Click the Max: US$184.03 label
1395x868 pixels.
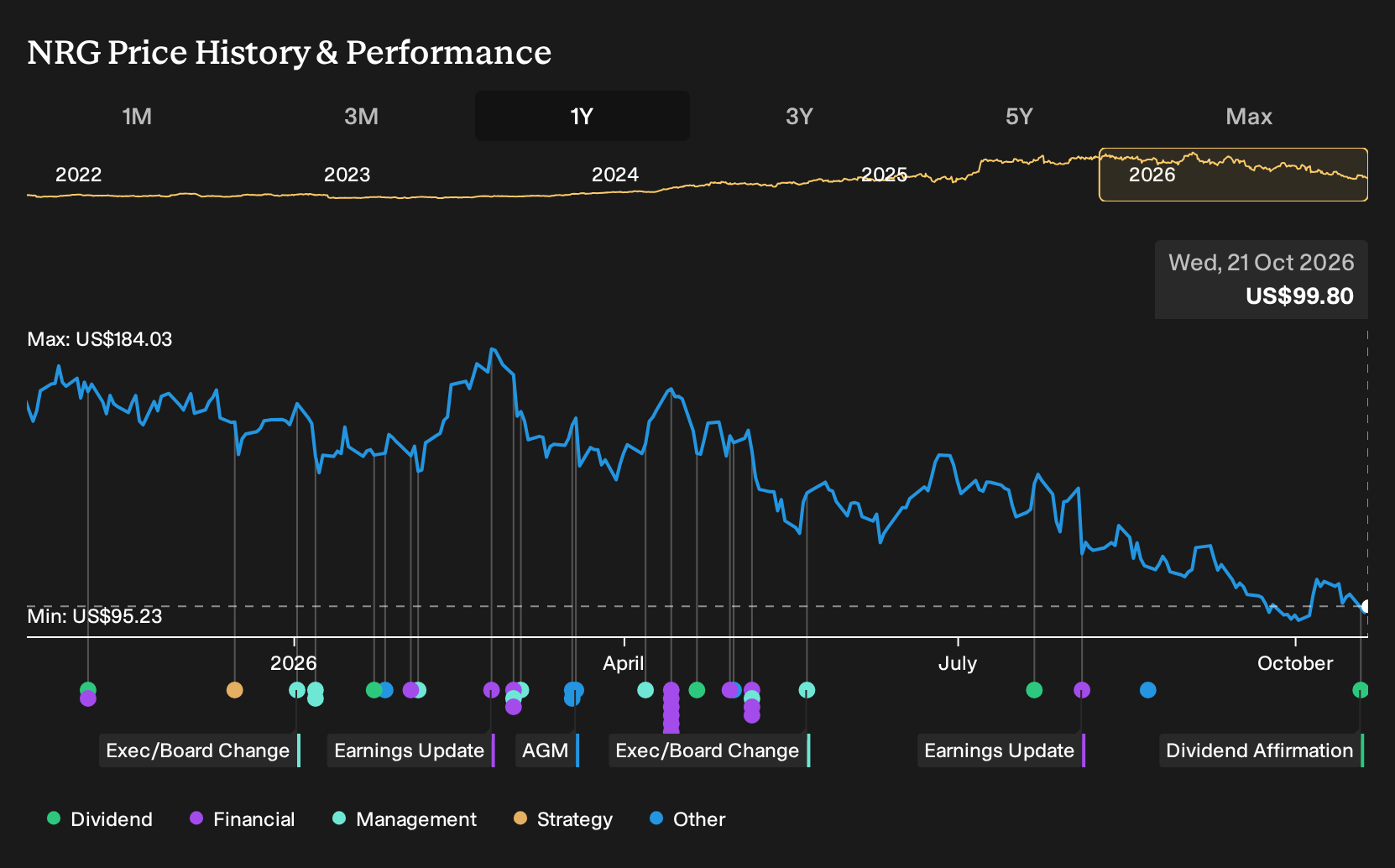100,339
